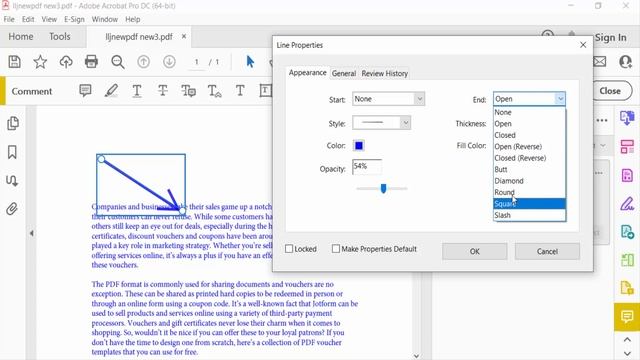Choose Closed from End list
Viewport: 640px width, 360px height.
(529, 135)
